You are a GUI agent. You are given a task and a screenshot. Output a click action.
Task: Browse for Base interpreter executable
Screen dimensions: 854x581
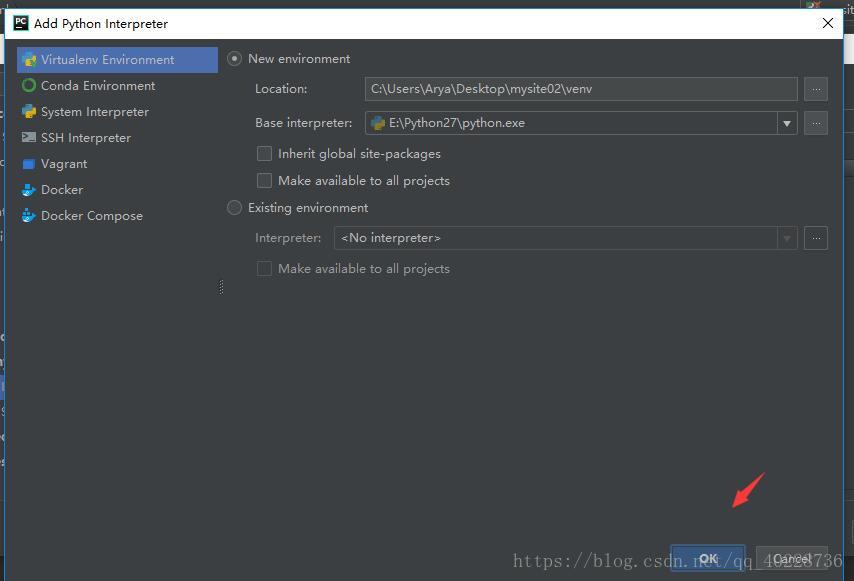click(816, 123)
